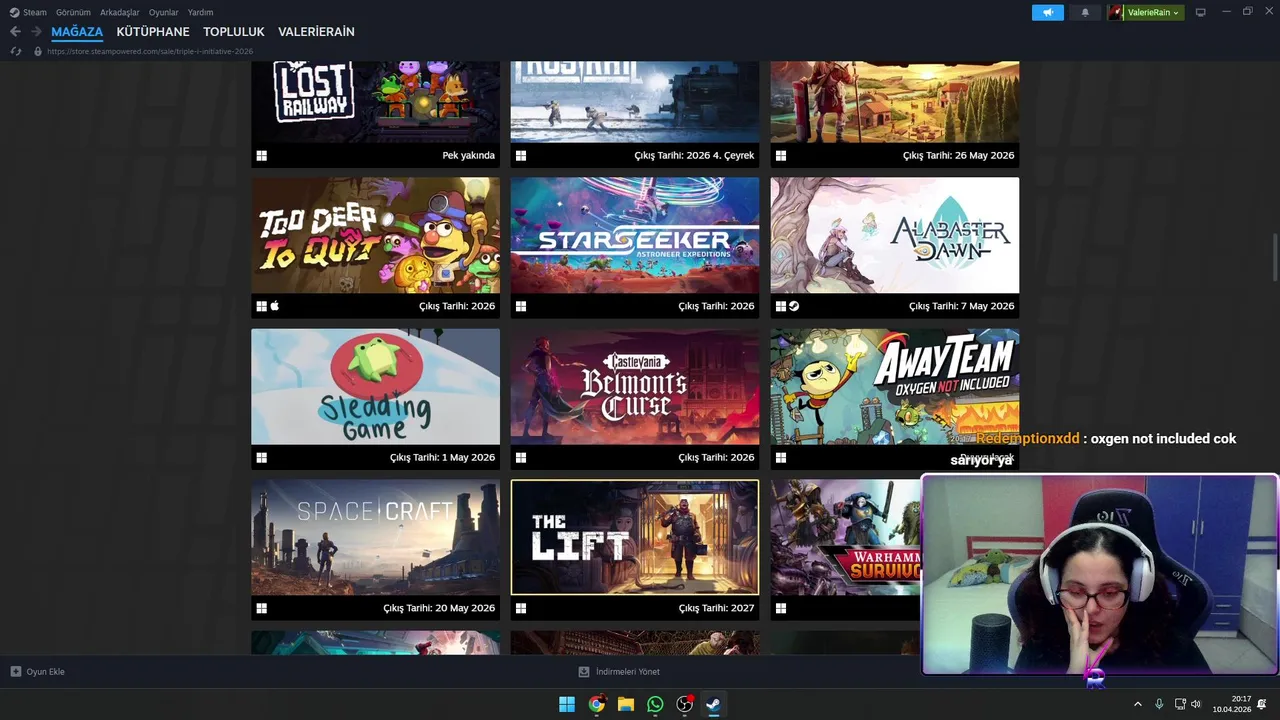The image size is (1280, 720).
Task: Switch to Big Picture mode icon
Action: point(1201,12)
